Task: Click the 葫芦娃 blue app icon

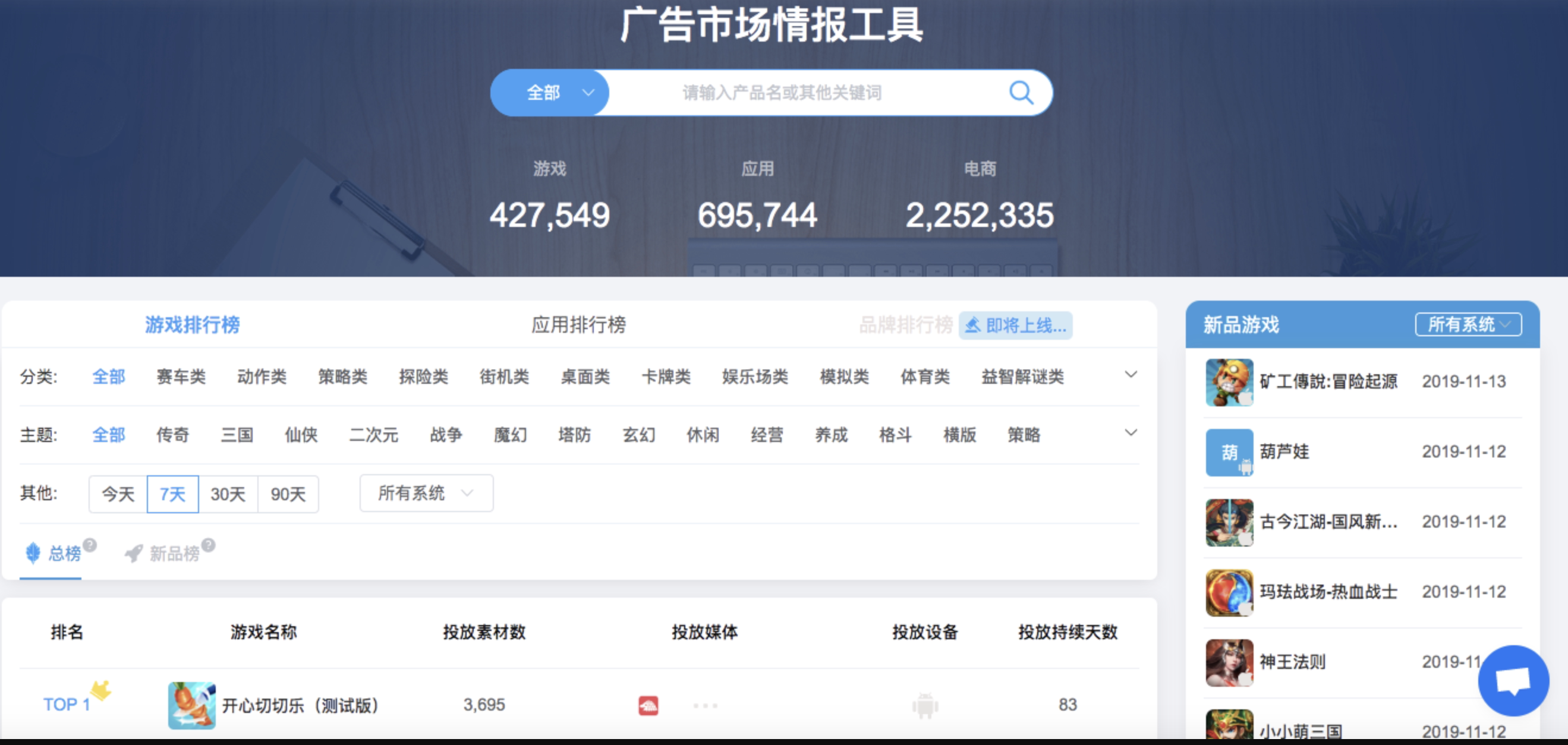Action: click(x=1229, y=452)
